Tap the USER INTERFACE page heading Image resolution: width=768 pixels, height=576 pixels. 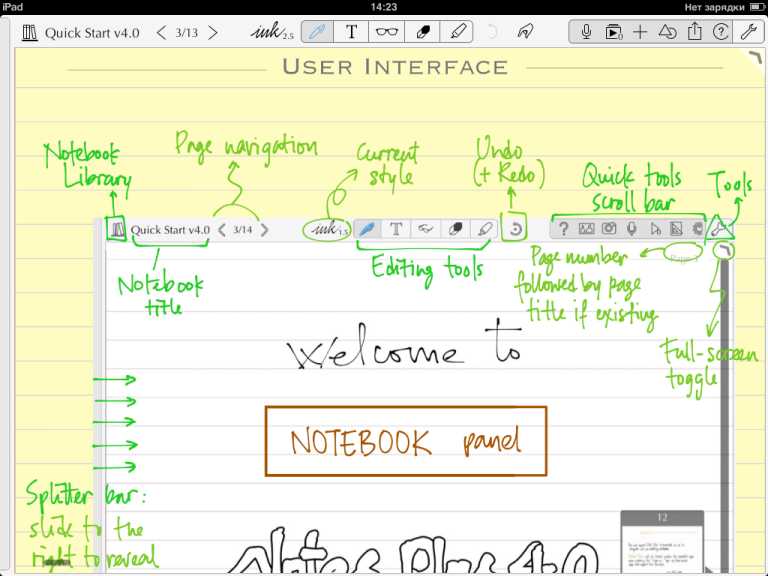395,67
